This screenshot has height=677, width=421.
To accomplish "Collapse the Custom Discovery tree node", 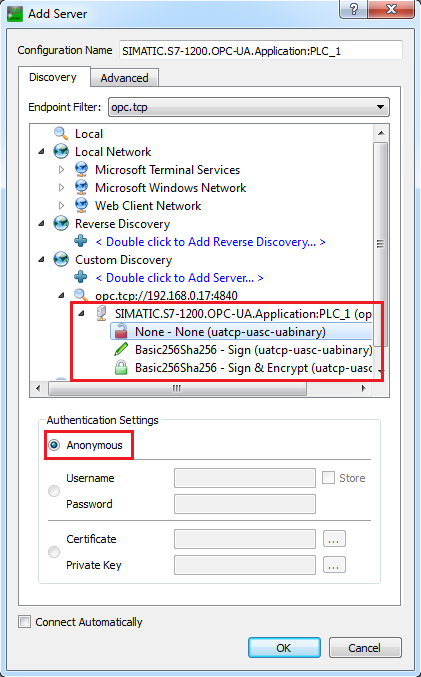I will tap(41, 259).
